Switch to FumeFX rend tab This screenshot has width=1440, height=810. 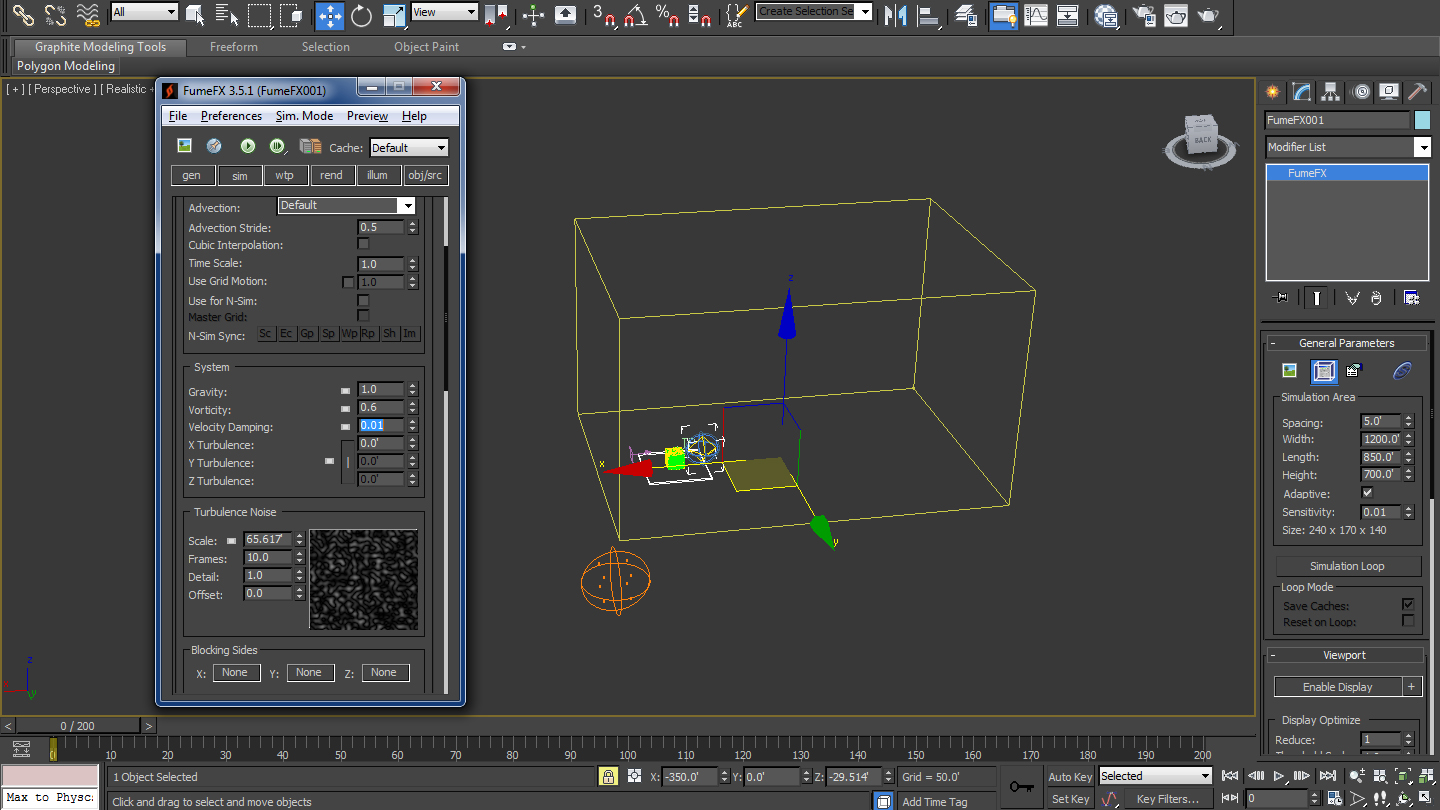click(x=331, y=175)
